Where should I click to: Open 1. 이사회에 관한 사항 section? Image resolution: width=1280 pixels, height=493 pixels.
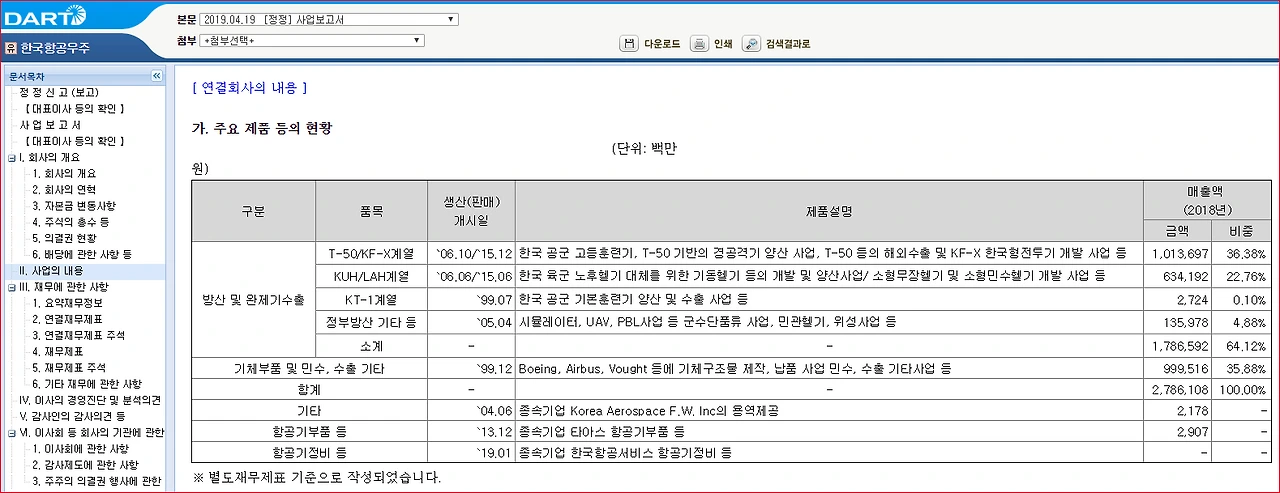[80, 449]
